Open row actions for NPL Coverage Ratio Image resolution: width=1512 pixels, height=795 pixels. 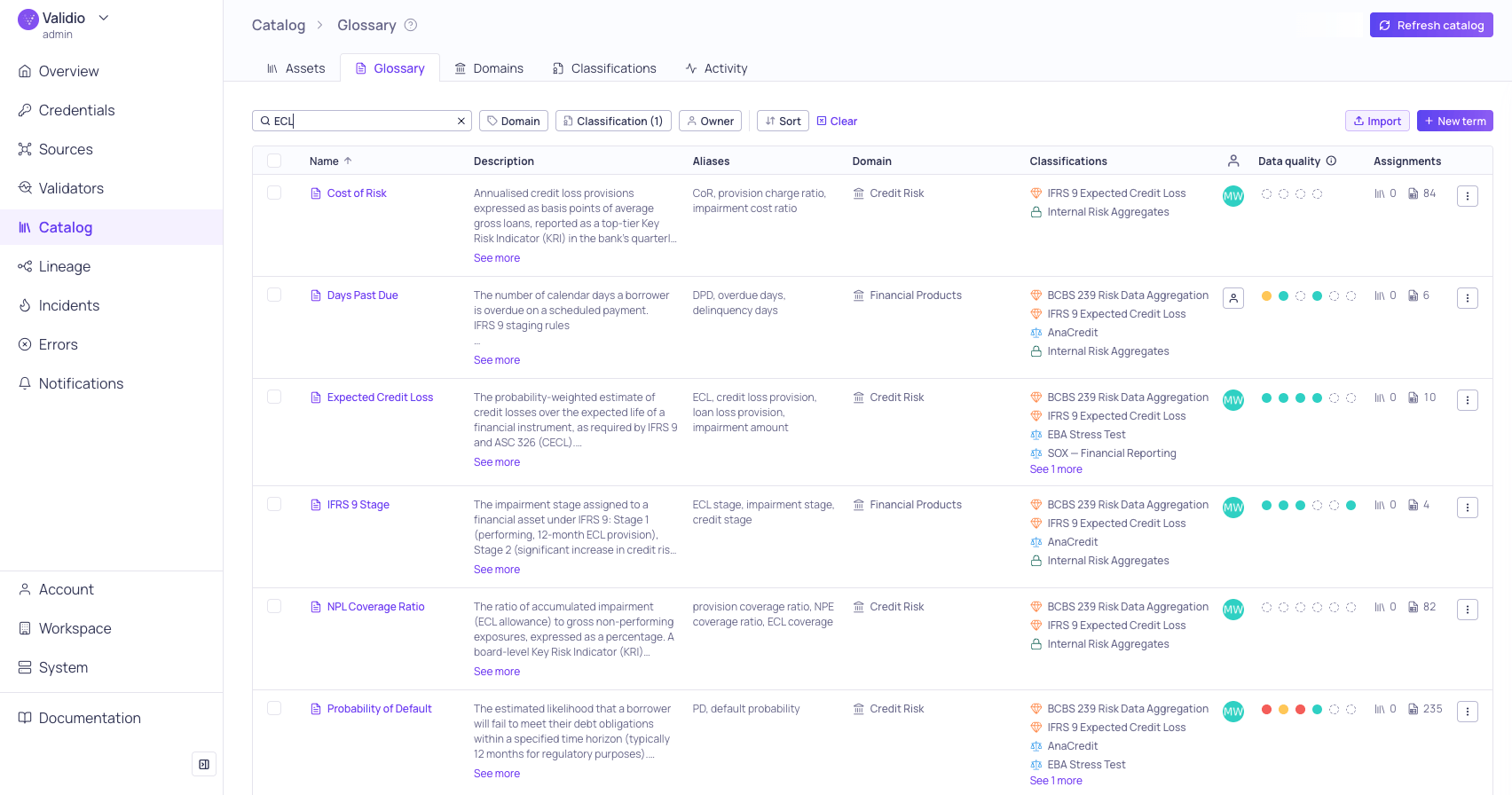[1468, 610]
